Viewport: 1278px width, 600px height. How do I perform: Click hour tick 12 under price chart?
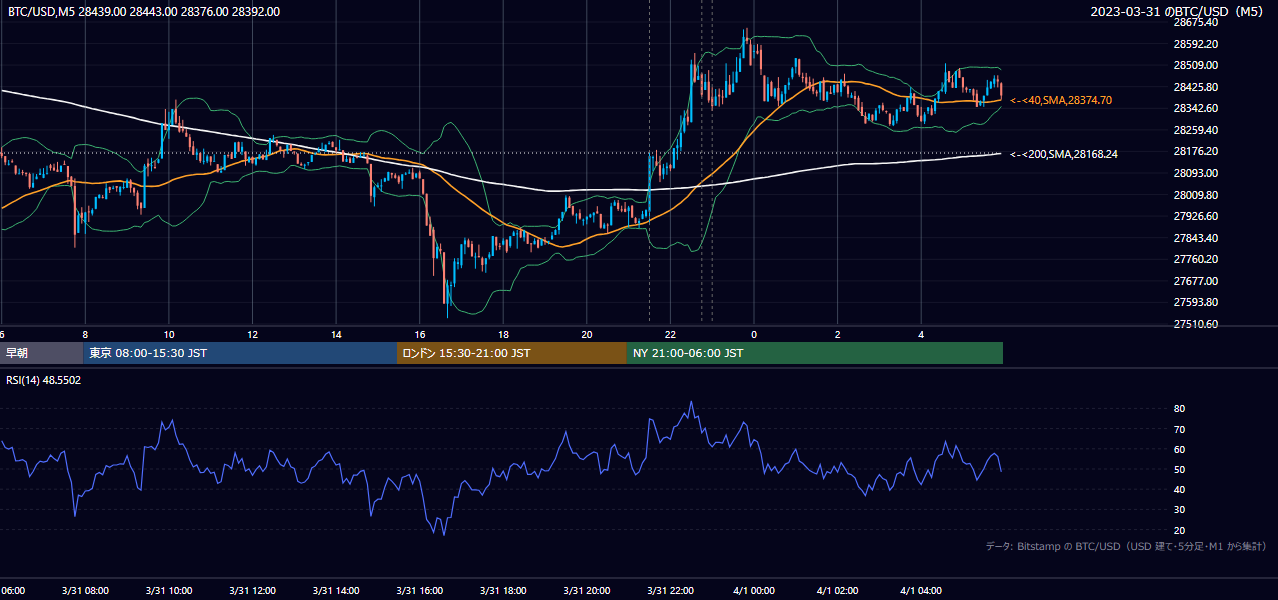tap(252, 334)
